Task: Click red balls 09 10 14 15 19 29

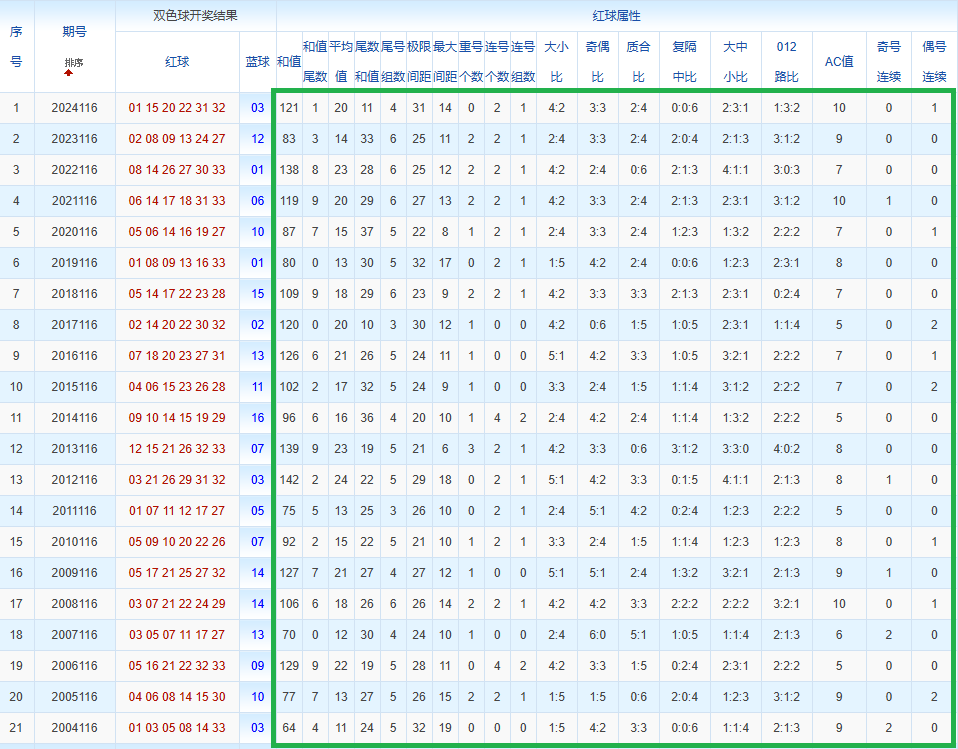Action: (x=177, y=418)
